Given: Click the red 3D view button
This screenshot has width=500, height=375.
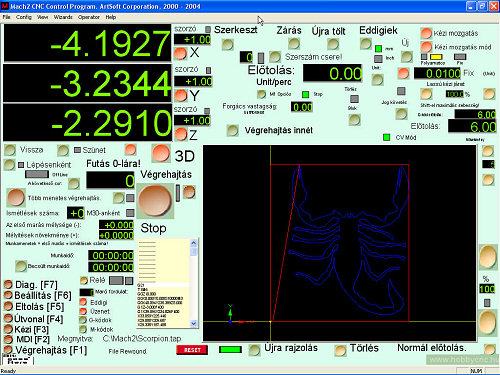Looking at the screenshot, I should (x=161, y=153).
